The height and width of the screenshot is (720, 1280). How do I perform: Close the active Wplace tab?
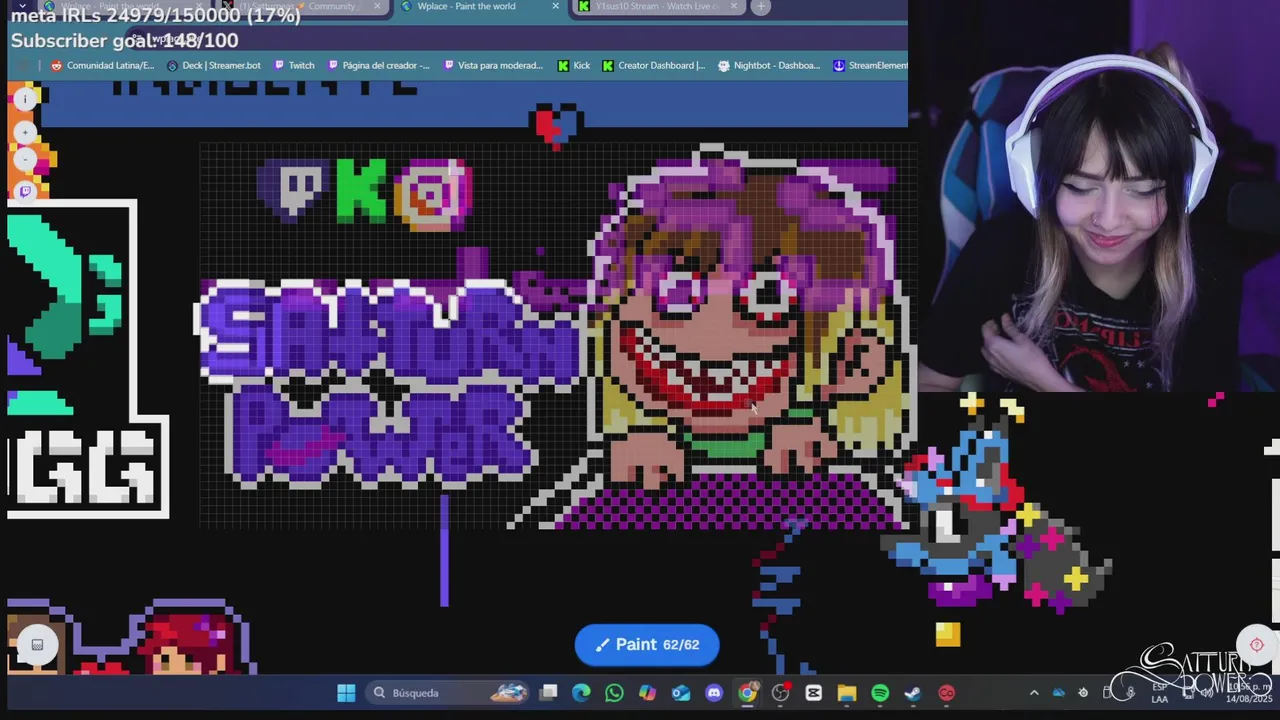point(555,6)
